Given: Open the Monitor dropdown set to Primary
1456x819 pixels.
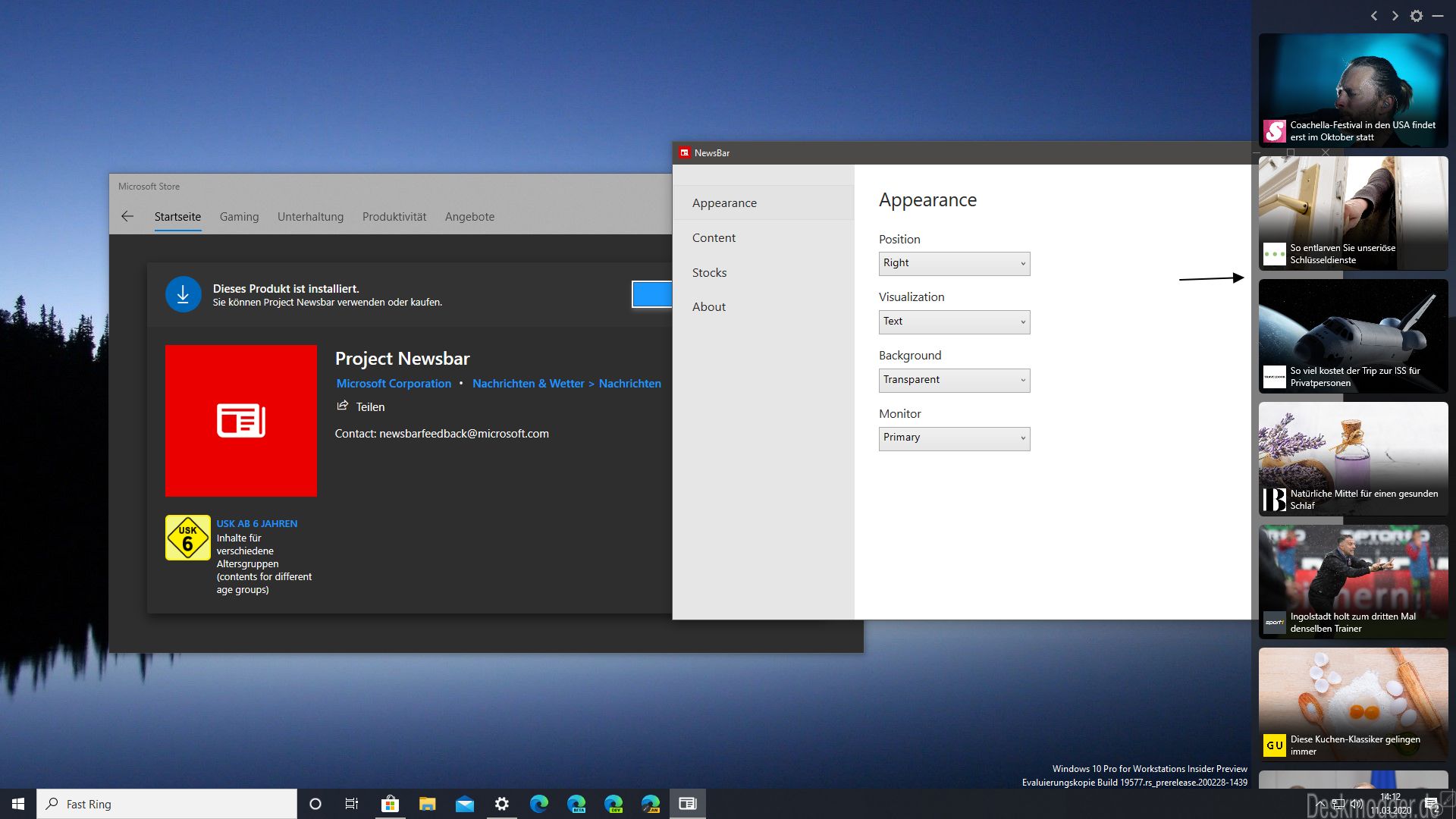Looking at the screenshot, I should [x=954, y=438].
